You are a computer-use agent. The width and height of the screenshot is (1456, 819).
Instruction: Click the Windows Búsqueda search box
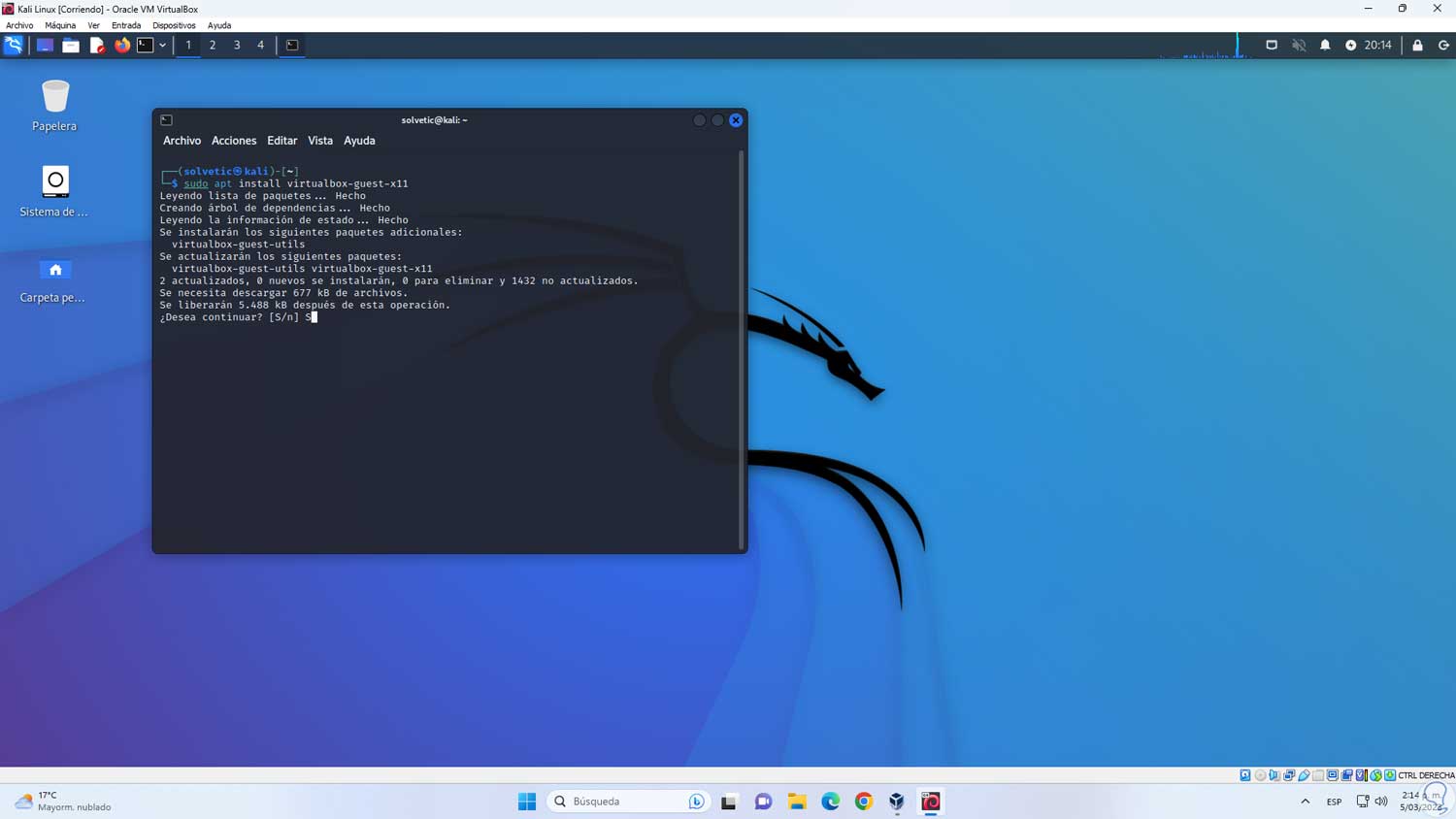628,802
